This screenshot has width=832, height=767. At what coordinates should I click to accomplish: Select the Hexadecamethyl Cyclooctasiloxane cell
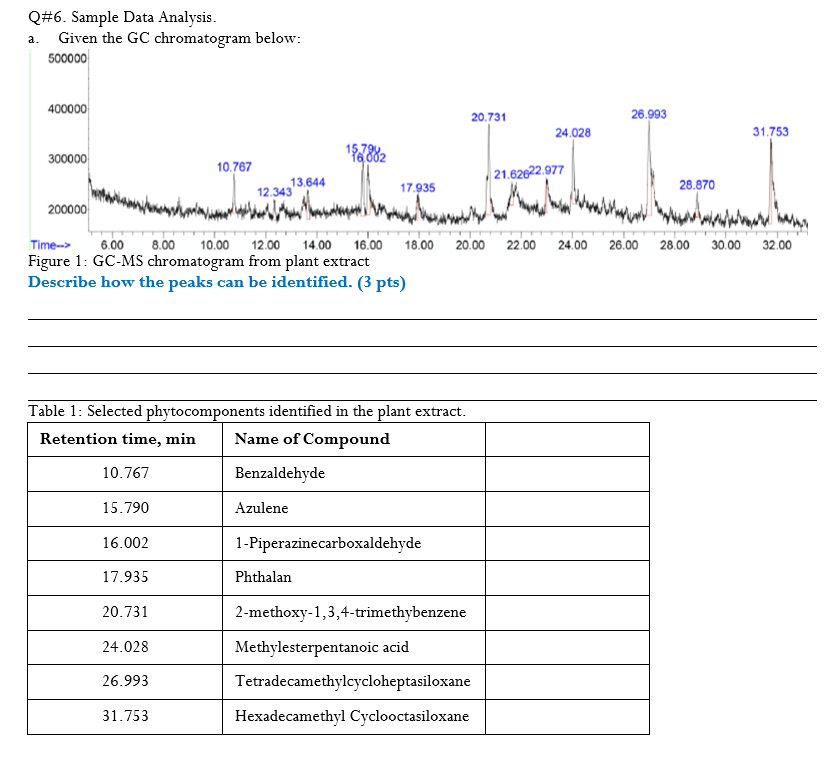pyautogui.click(x=352, y=716)
